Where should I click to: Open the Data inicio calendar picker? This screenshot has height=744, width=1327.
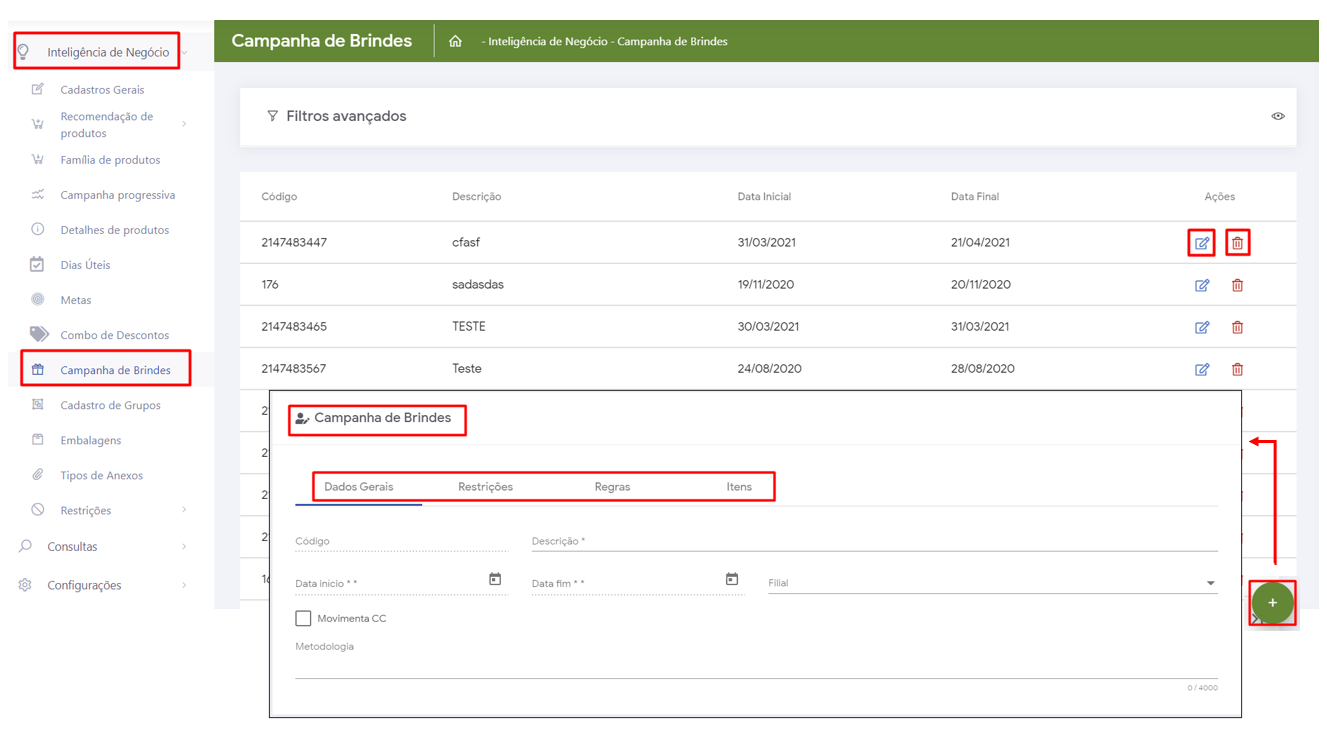[495, 580]
